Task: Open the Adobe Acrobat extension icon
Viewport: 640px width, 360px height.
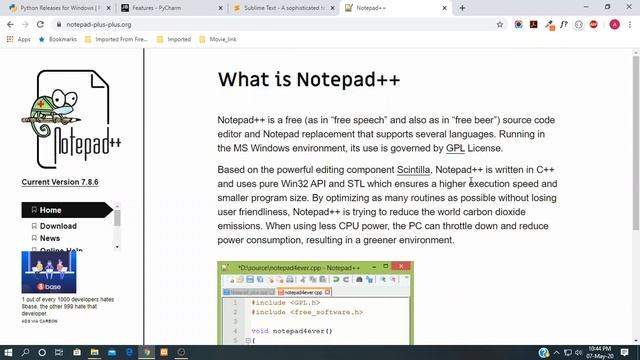Action: pyautogui.click(x=533, y=24)
